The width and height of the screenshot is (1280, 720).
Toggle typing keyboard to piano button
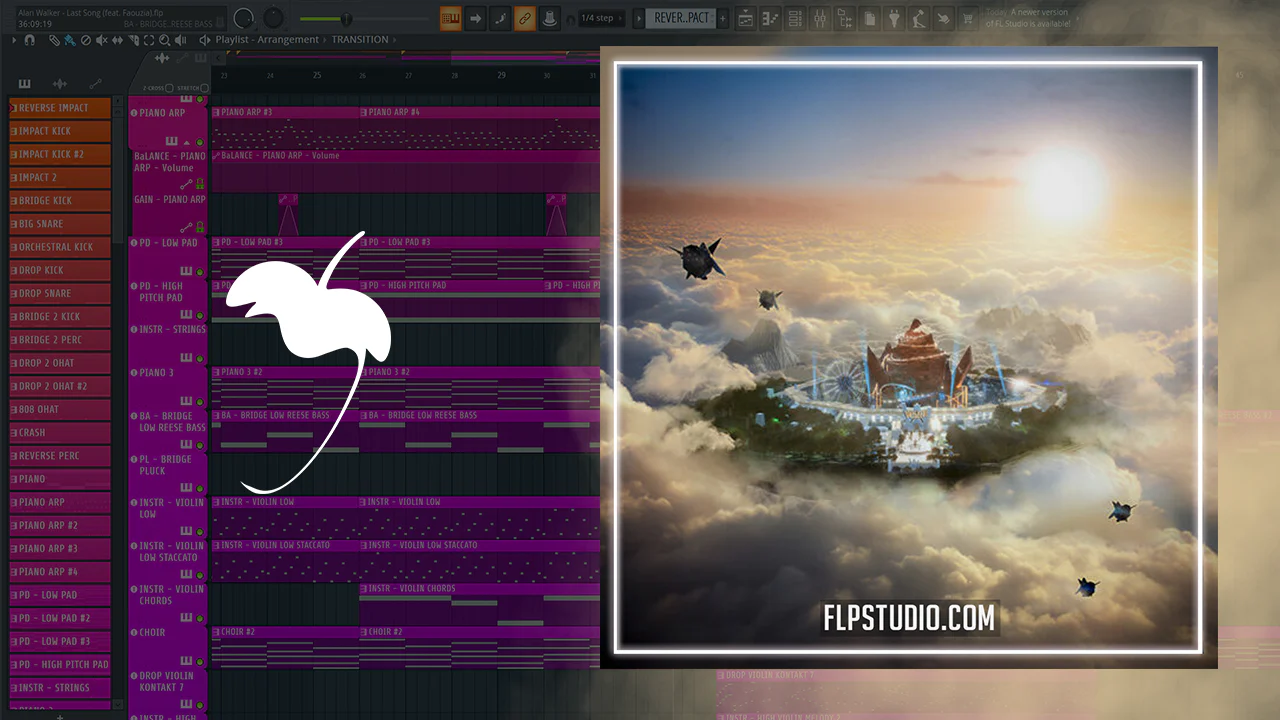coord(450,18)
